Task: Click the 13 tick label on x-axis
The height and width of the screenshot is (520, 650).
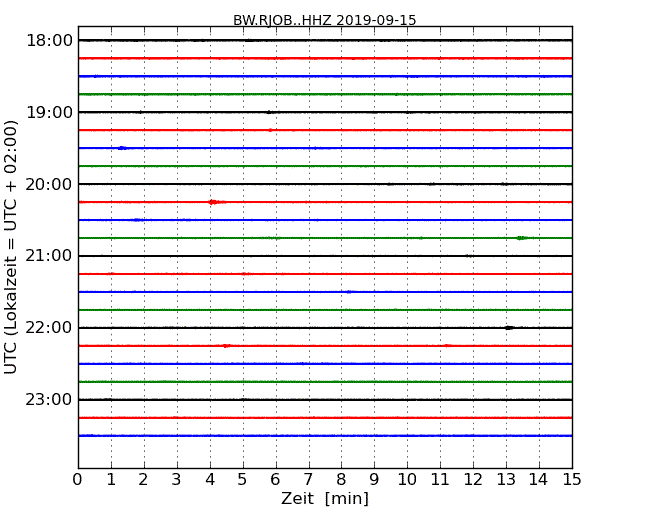Action: [x=506, y=480]
